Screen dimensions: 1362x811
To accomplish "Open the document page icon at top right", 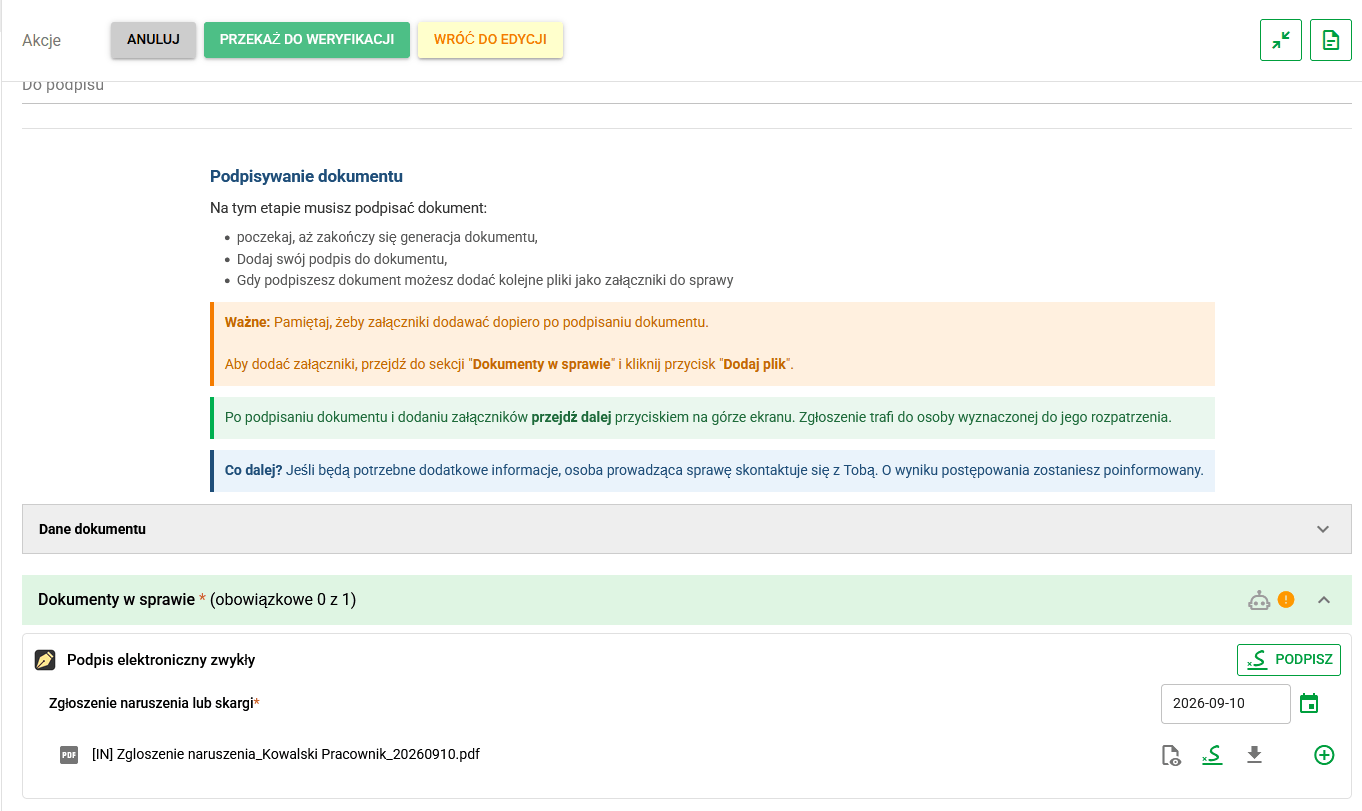I will coord(1331,40).
